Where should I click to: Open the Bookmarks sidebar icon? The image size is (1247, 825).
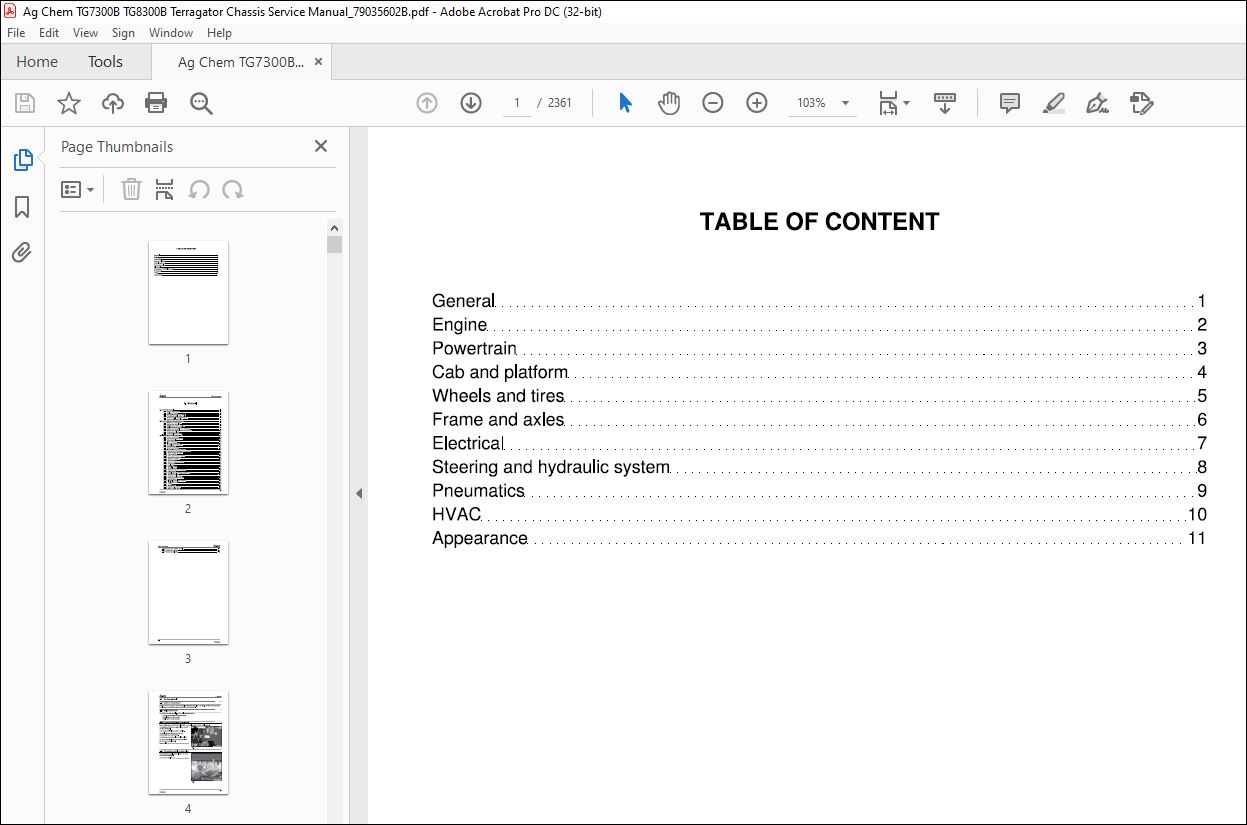22,207
